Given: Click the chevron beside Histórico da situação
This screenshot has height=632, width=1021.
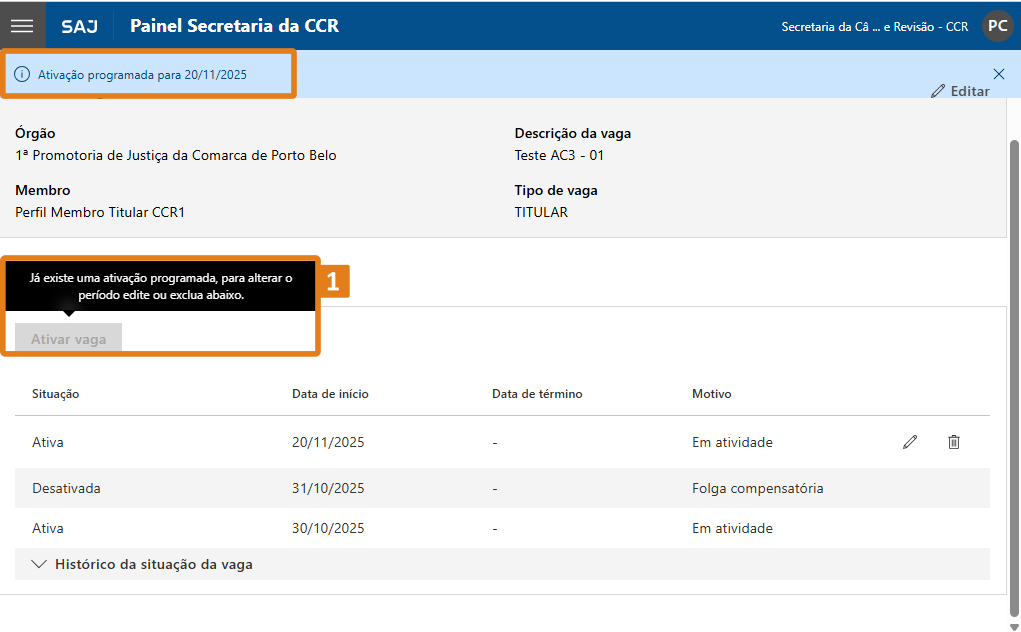Looking at the screenshot, I should 39,564.
